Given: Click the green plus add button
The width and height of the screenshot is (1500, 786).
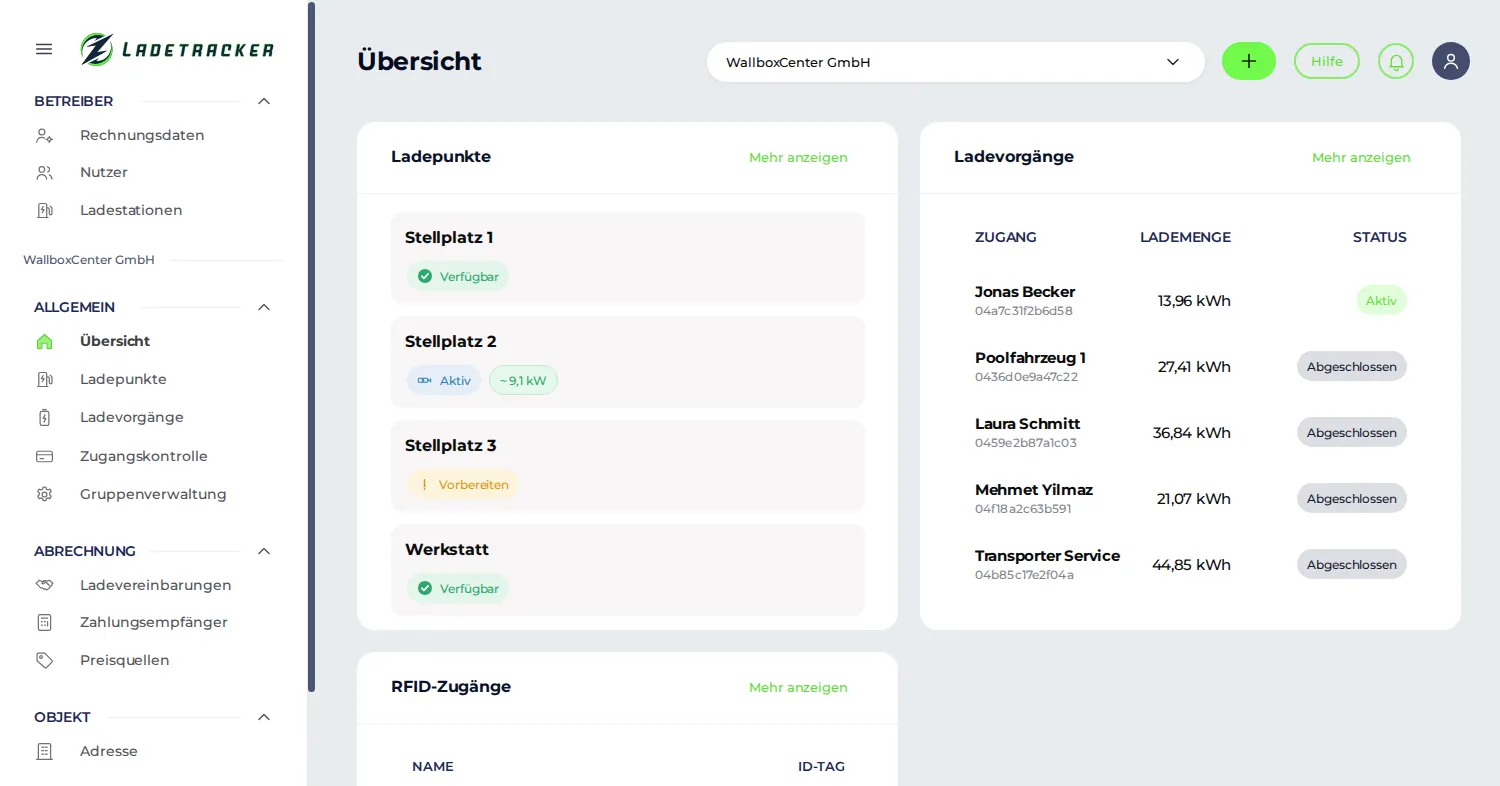Looking at the screenshot, I should 1249,61.
